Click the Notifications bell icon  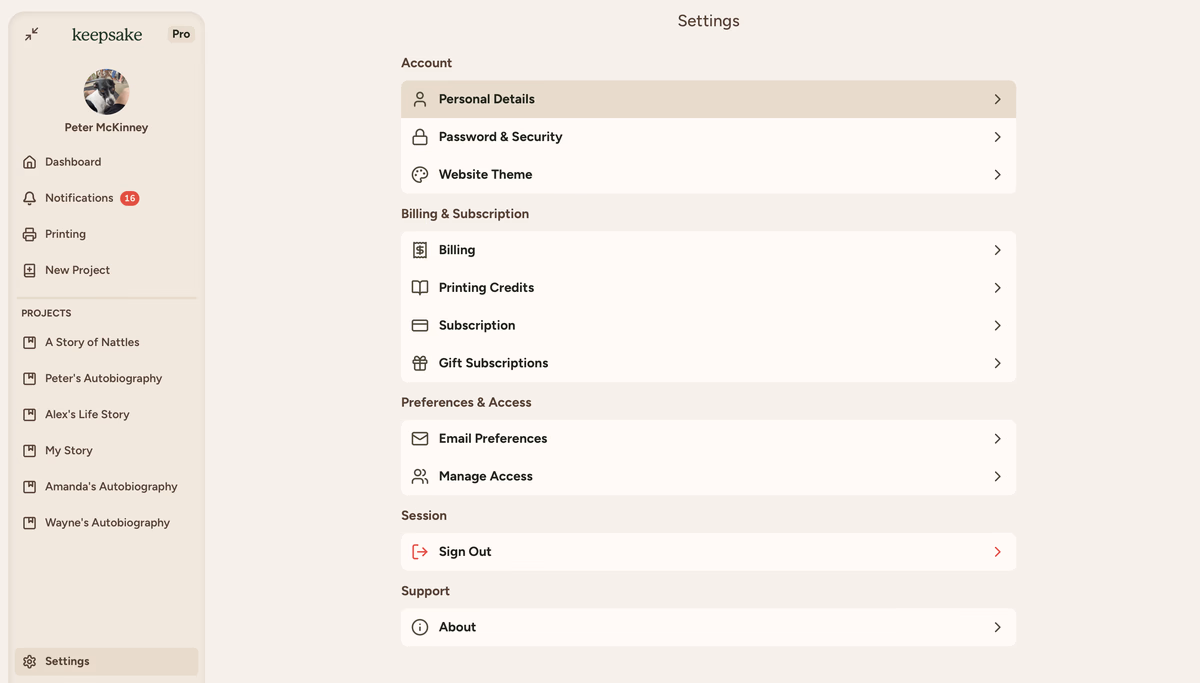click(29, 198)
